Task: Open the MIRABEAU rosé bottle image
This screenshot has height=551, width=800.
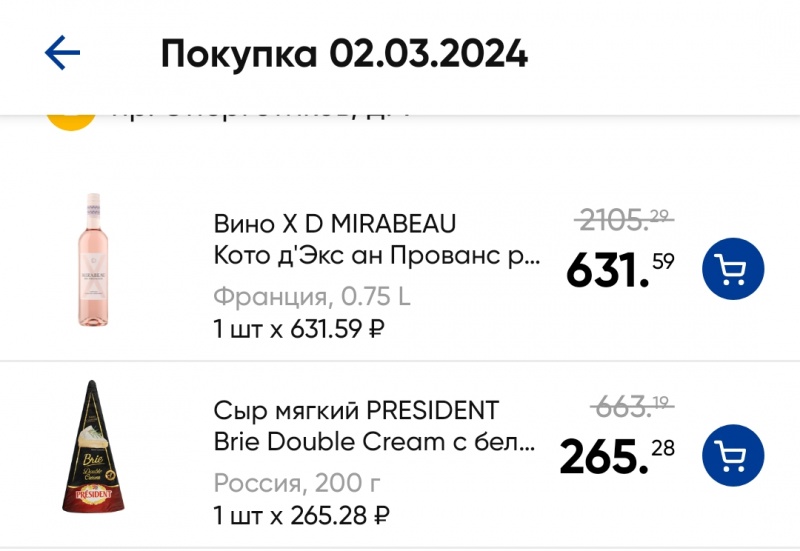Action: pos(96,261)
